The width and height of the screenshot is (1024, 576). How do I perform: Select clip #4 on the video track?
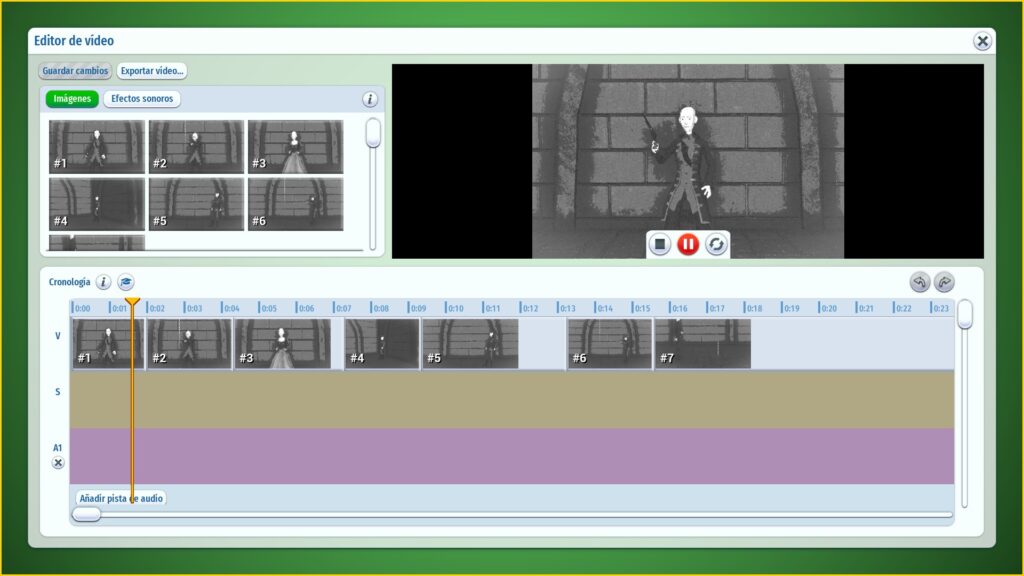tap(382, 344)
